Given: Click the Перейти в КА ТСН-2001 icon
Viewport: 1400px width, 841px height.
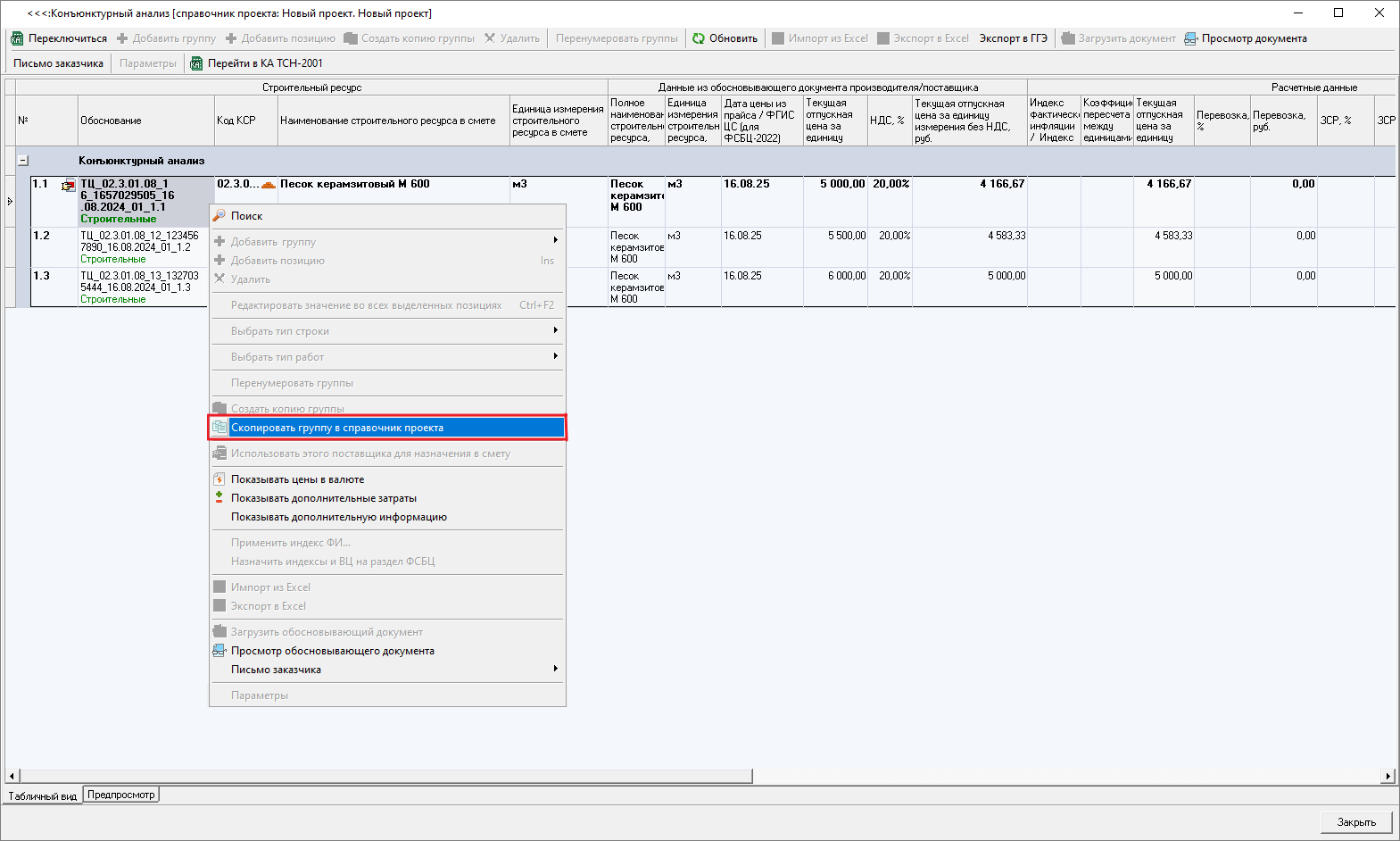Looking at the screenshot, I should (x=197, y=63).
